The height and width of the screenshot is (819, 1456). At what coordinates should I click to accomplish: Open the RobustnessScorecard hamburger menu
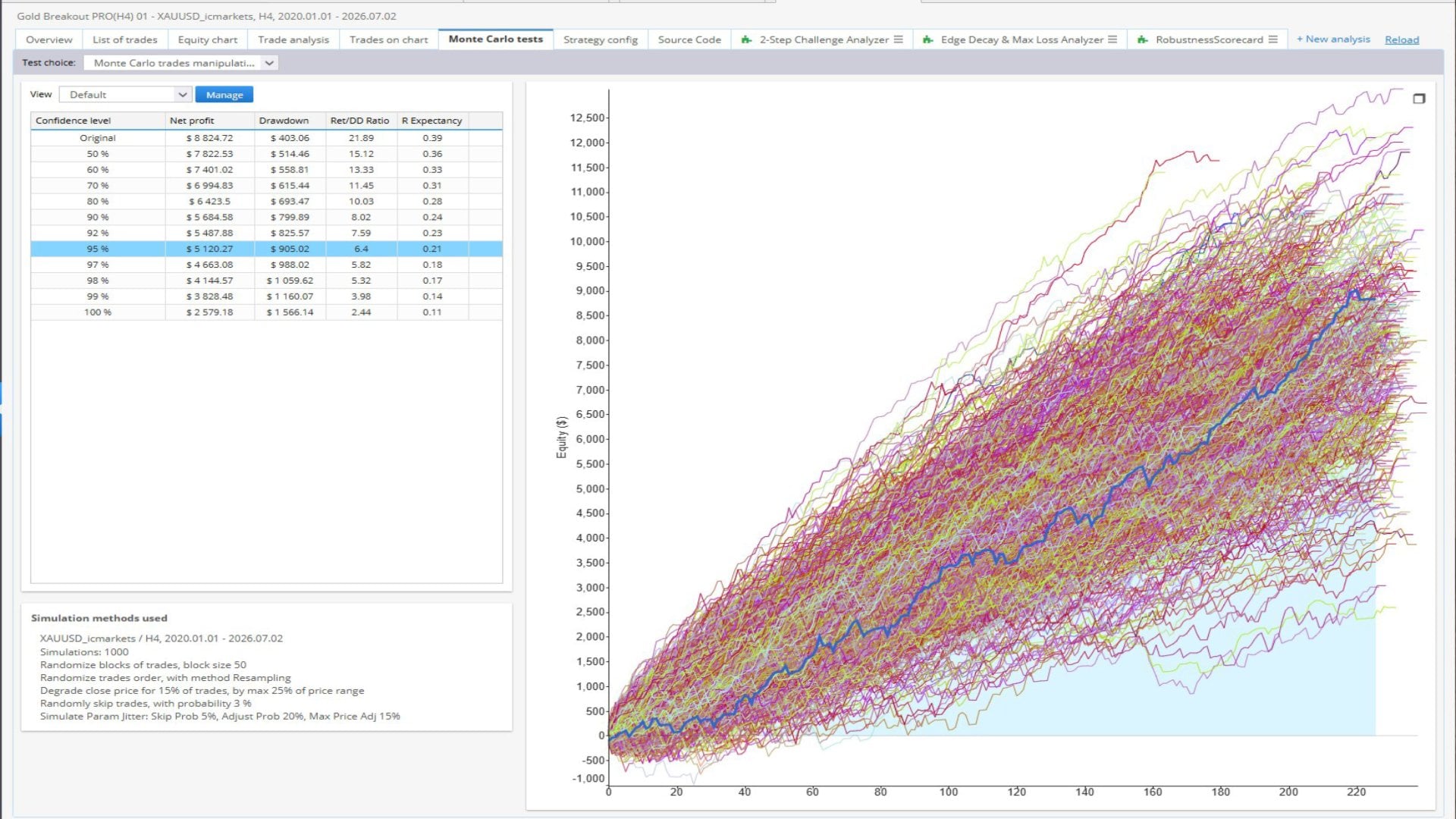coord(1272,39)
